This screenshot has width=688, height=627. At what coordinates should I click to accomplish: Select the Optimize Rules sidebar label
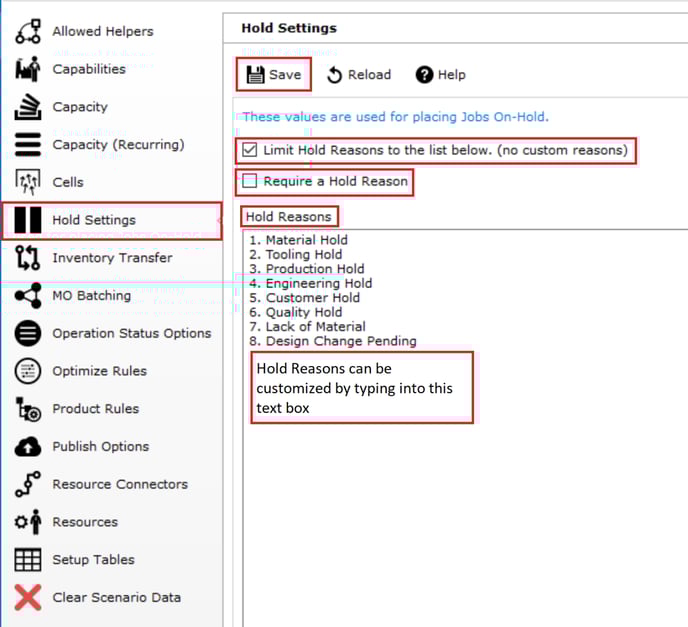tap(100, 371)
